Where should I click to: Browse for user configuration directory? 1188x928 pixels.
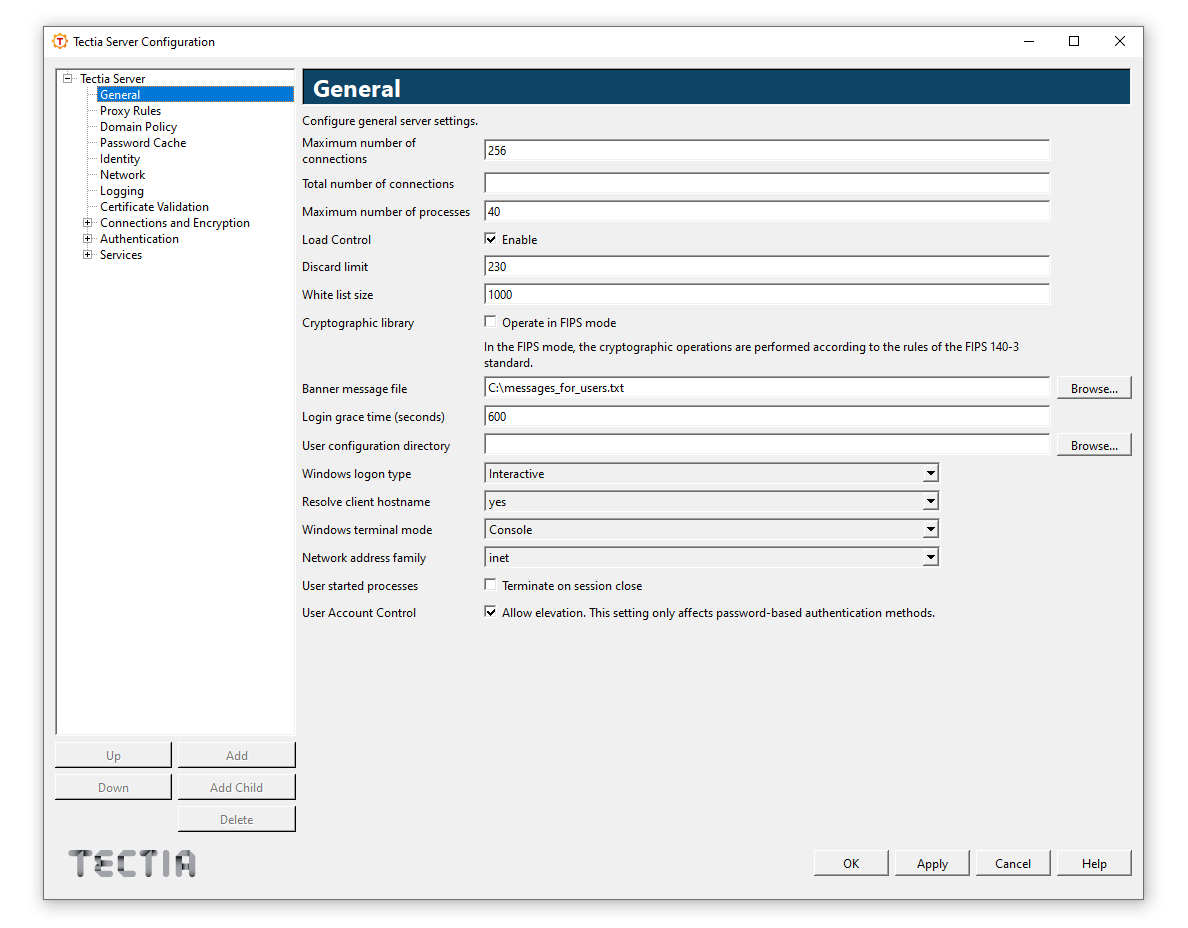coord(1094,445)
